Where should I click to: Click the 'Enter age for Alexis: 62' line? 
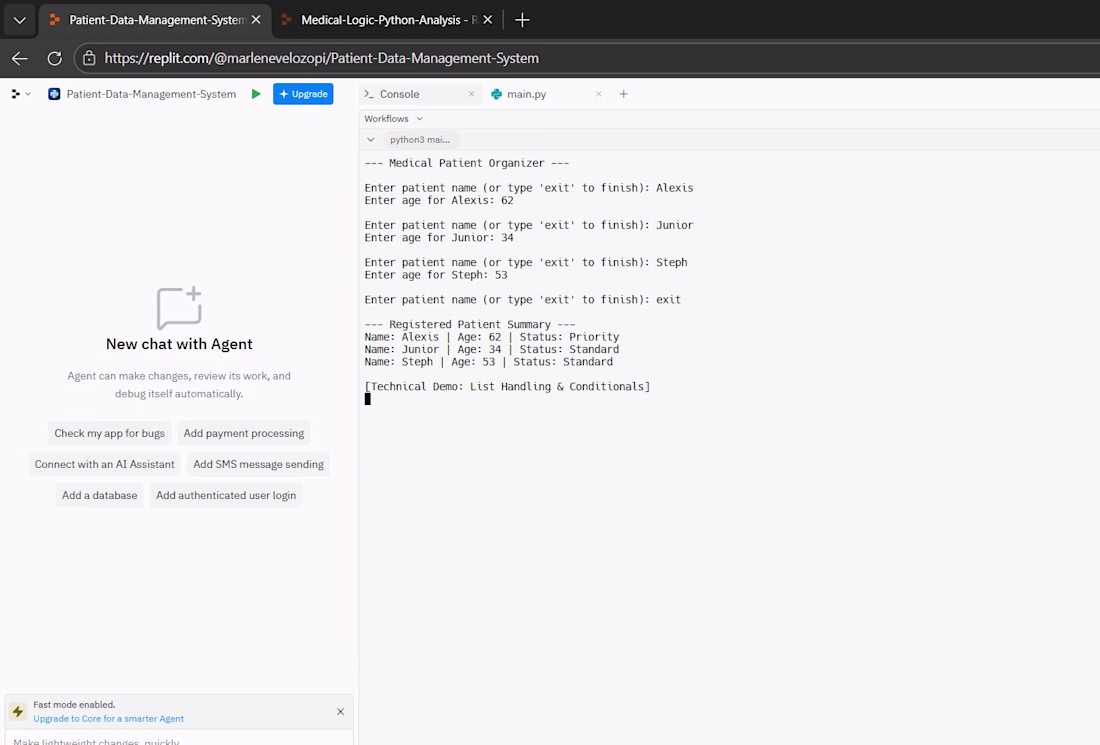439,201
